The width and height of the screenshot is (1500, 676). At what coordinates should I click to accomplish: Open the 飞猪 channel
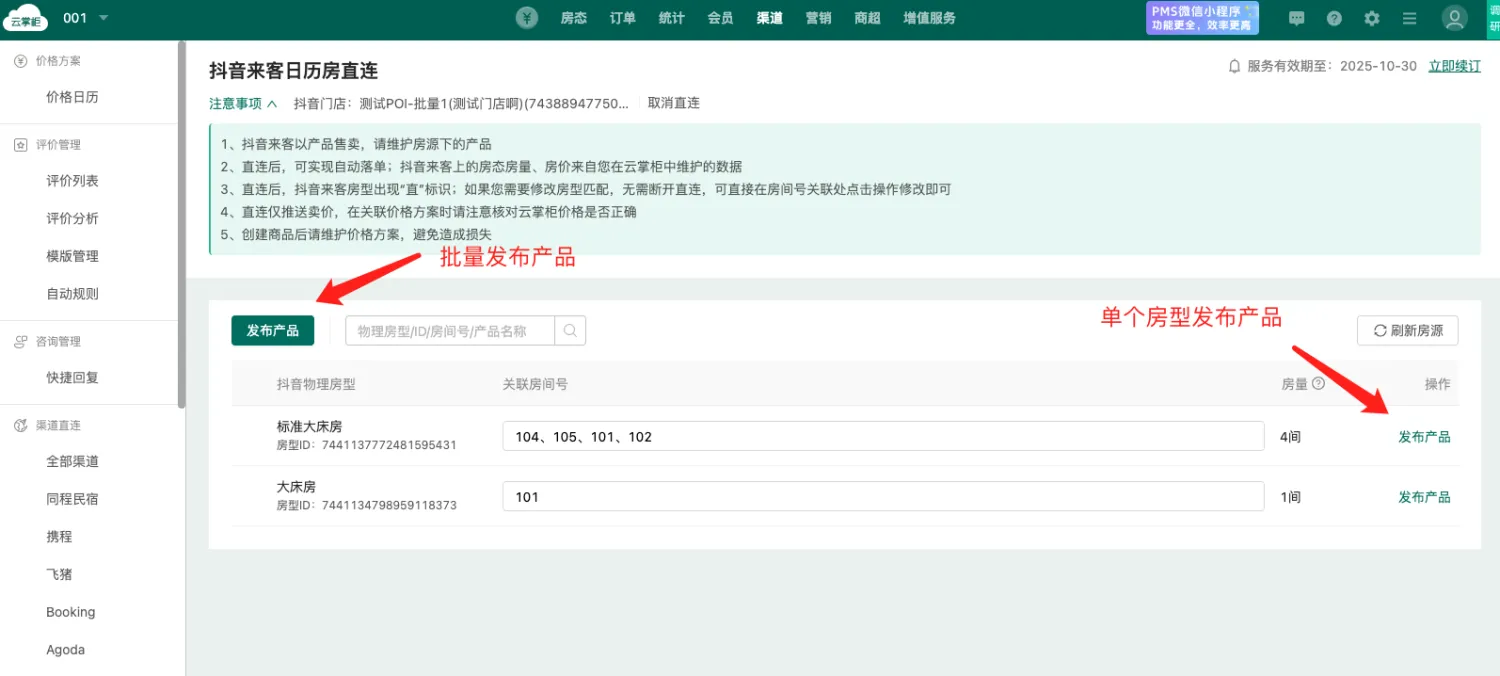59,575
